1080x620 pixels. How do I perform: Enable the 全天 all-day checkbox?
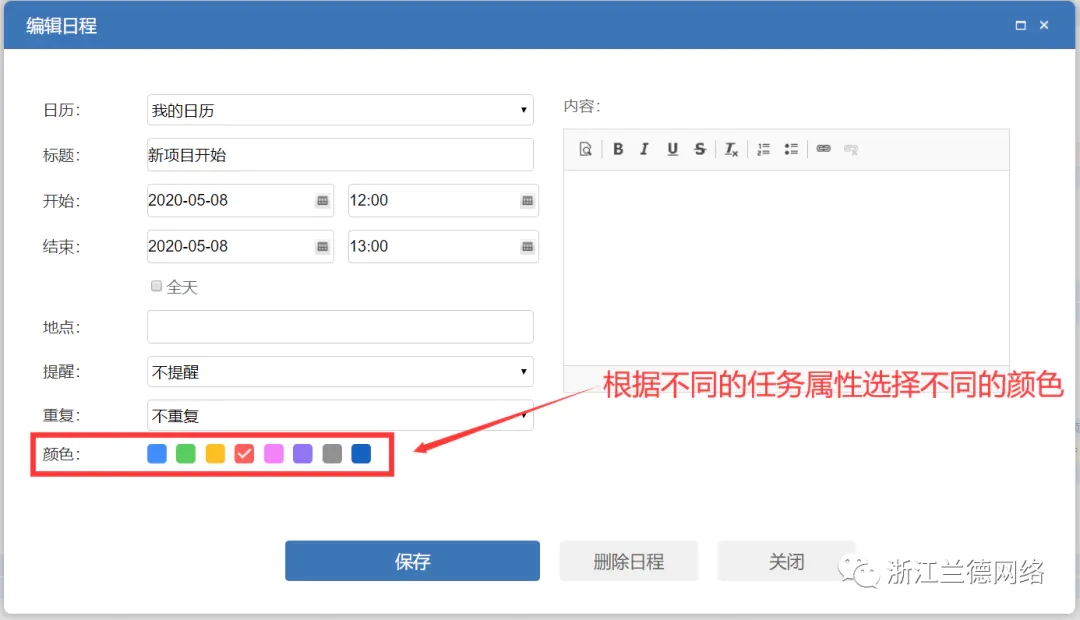[x=156, y=286]
